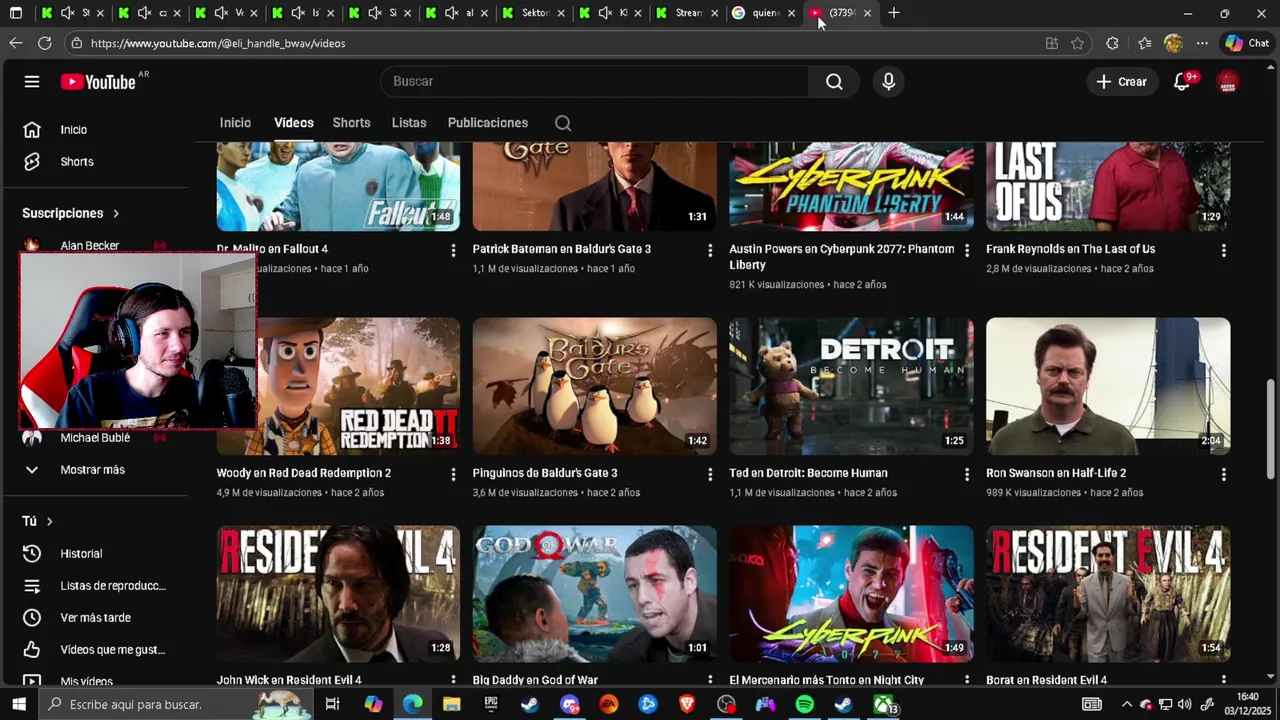Open more options for Austin Powers video
The height and width of the screenshot is (720, 1280).
coord(967,250)
